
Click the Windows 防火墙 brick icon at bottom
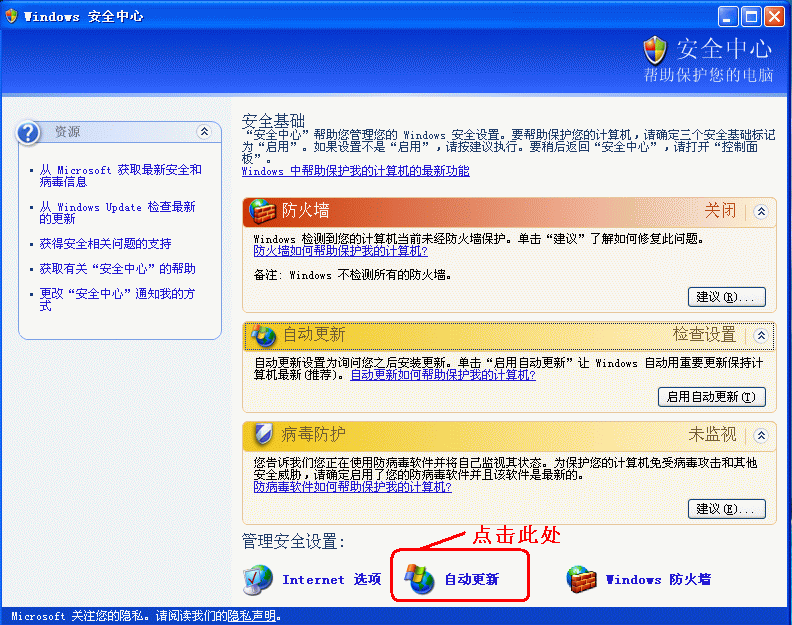point(581,579)
